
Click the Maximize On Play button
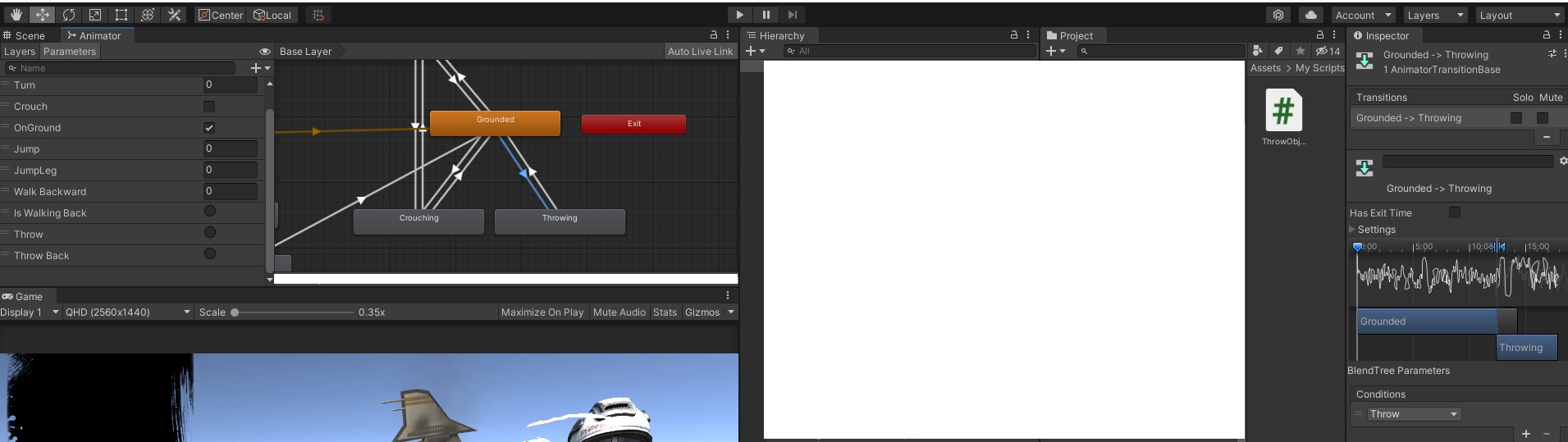tap(542, 312)
